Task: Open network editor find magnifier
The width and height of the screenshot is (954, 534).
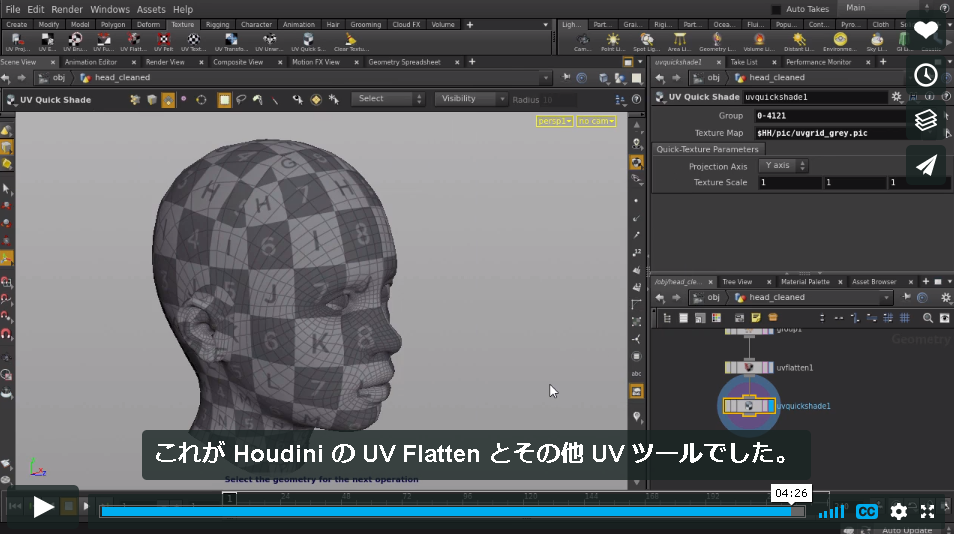Action: click(x=928, y=318)
